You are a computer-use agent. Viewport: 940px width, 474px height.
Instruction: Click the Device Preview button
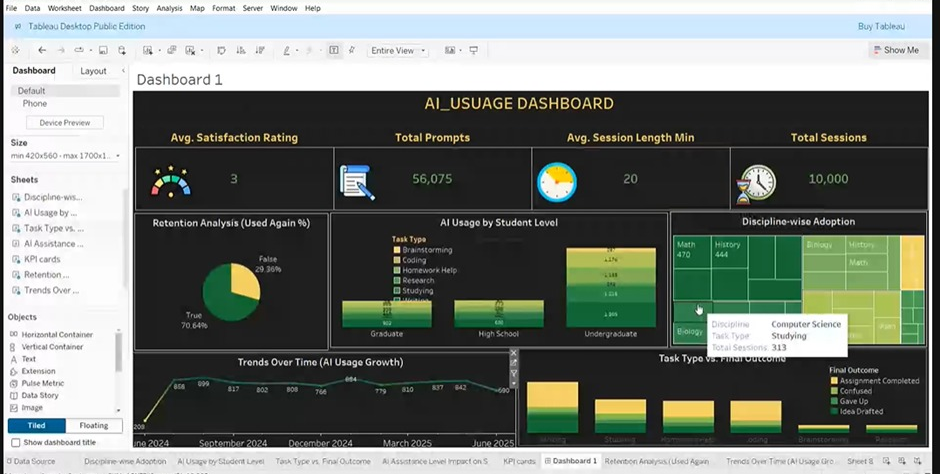pyautogui.click(x=64, y=123)
